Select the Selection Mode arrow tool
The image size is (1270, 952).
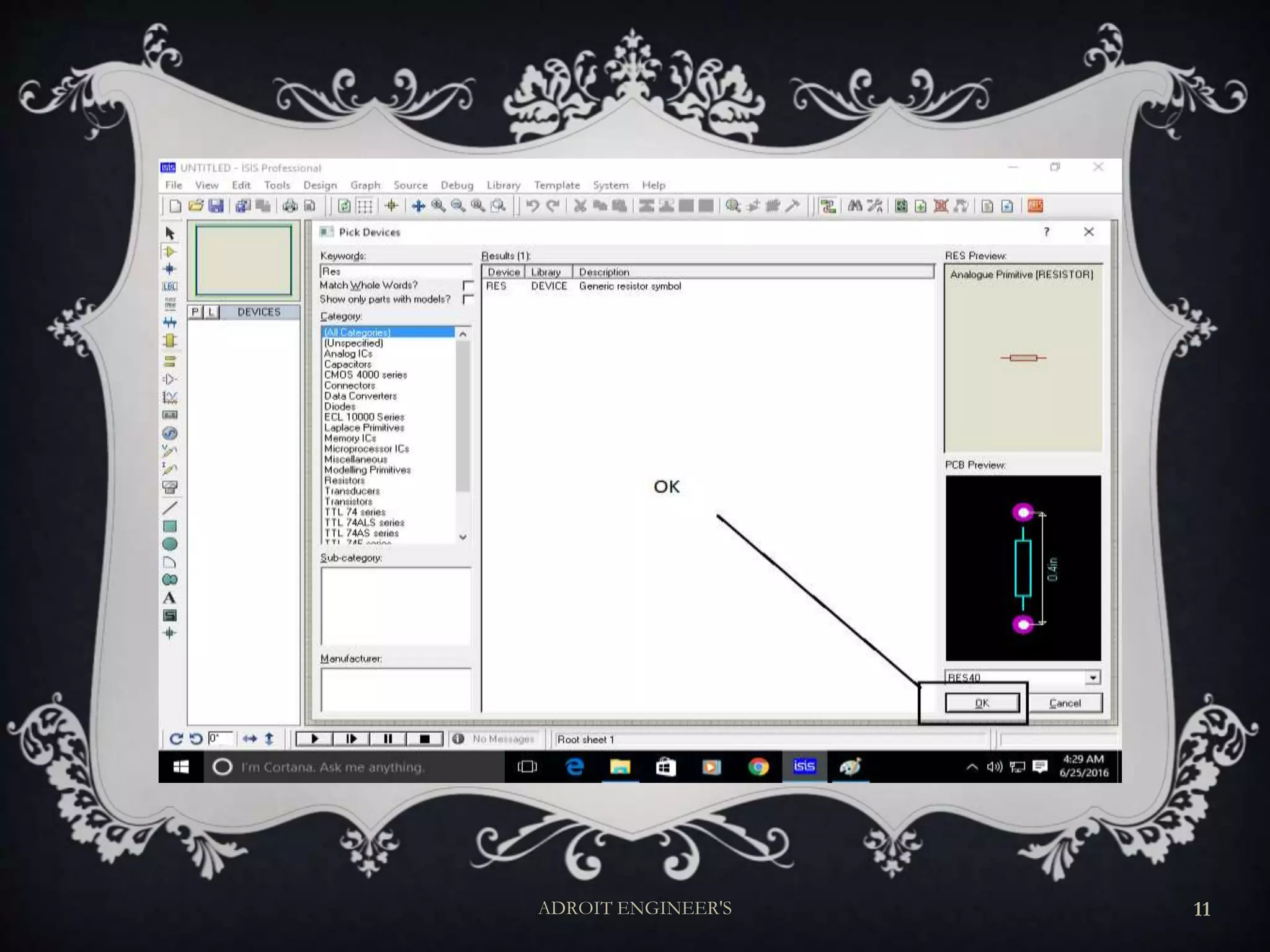[x=170, y=233]
